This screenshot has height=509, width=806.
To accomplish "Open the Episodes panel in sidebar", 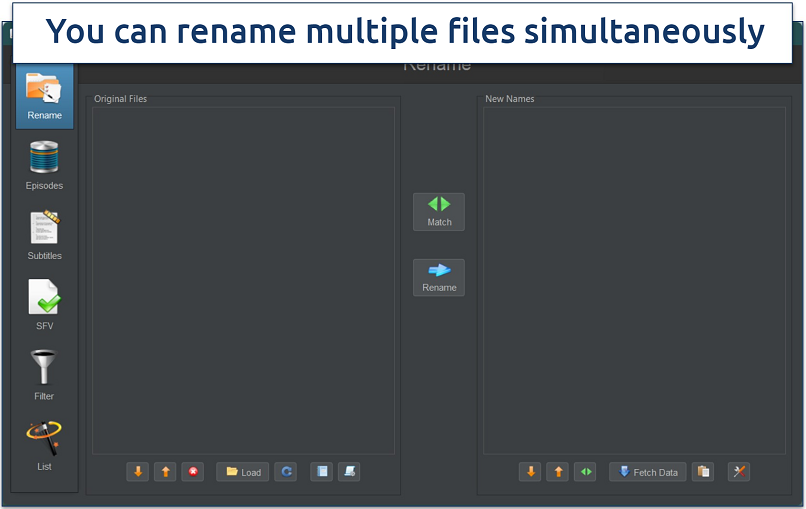I will (44, 165).
